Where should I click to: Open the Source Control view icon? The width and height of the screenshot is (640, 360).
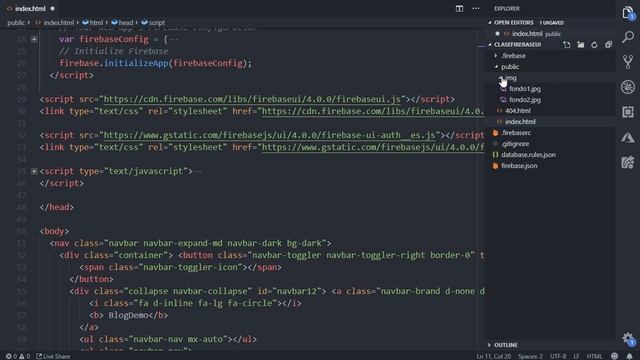(x=628, y=62)
